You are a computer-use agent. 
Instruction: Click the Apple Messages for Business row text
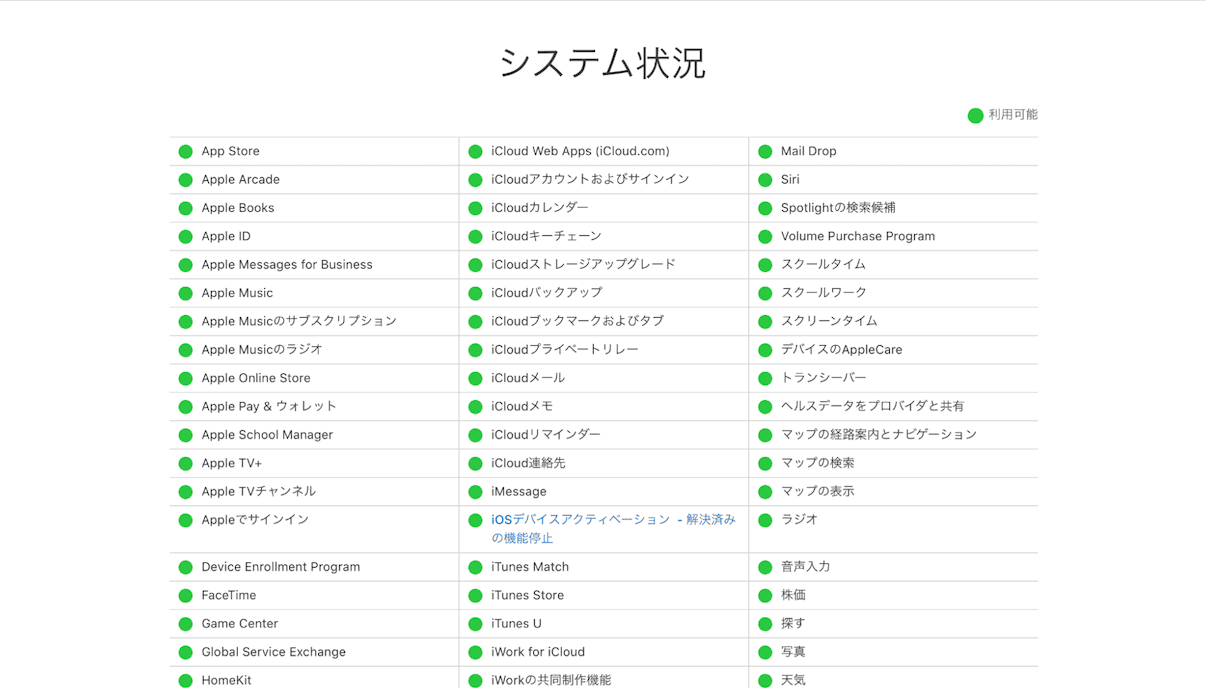click(x=287, y=265)
